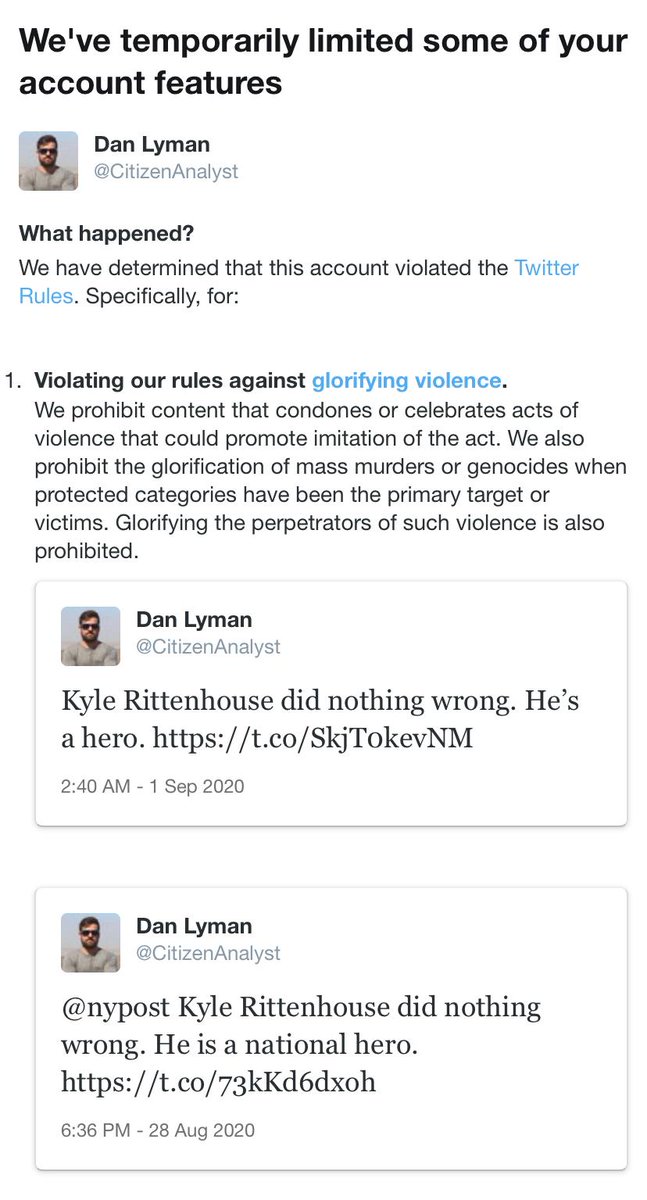Click the avatar in the second tweet card
The image size is (647, 1200).
(90, 942)
